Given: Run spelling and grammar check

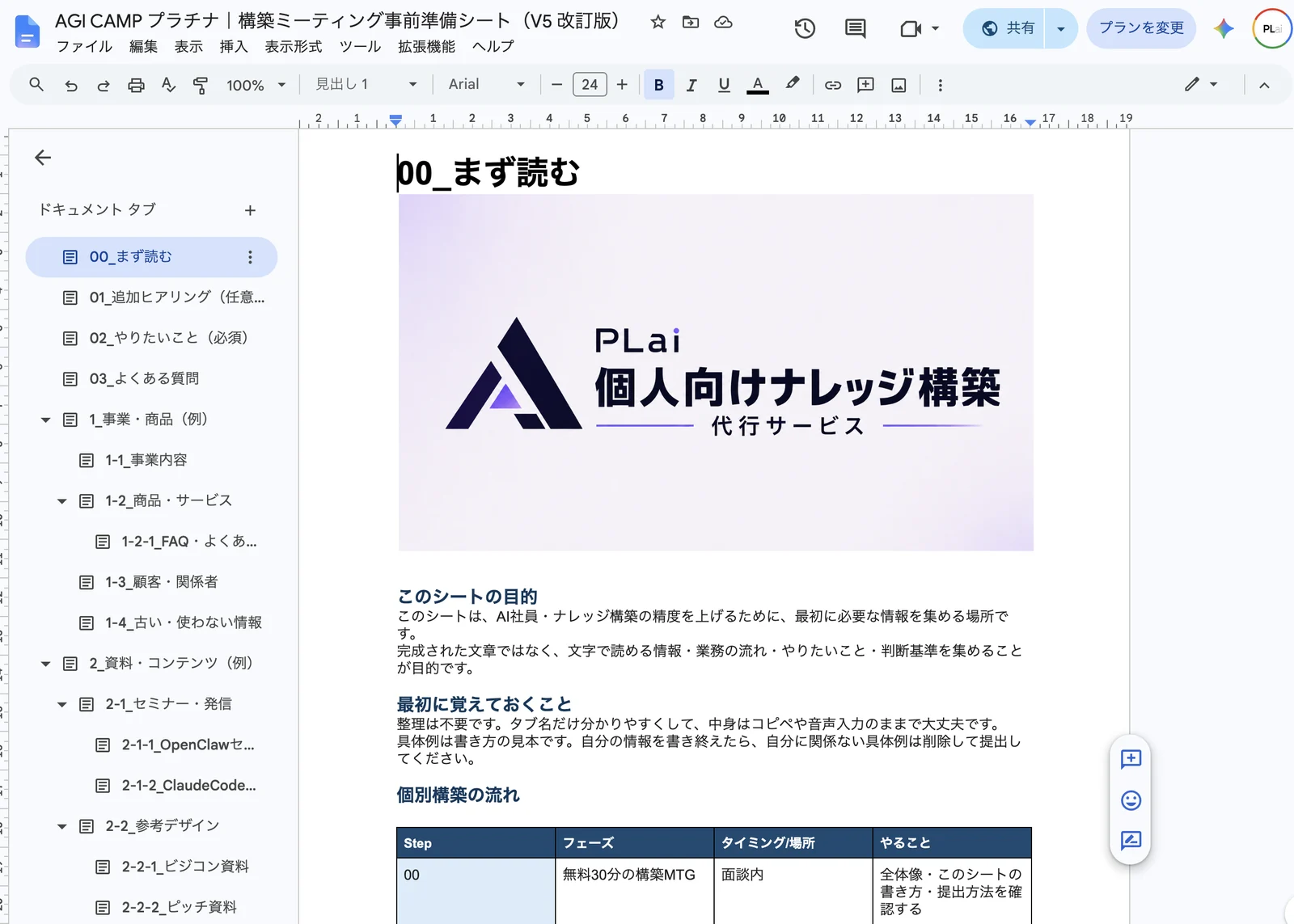Looking at the screenshot, I should (168, 85).
